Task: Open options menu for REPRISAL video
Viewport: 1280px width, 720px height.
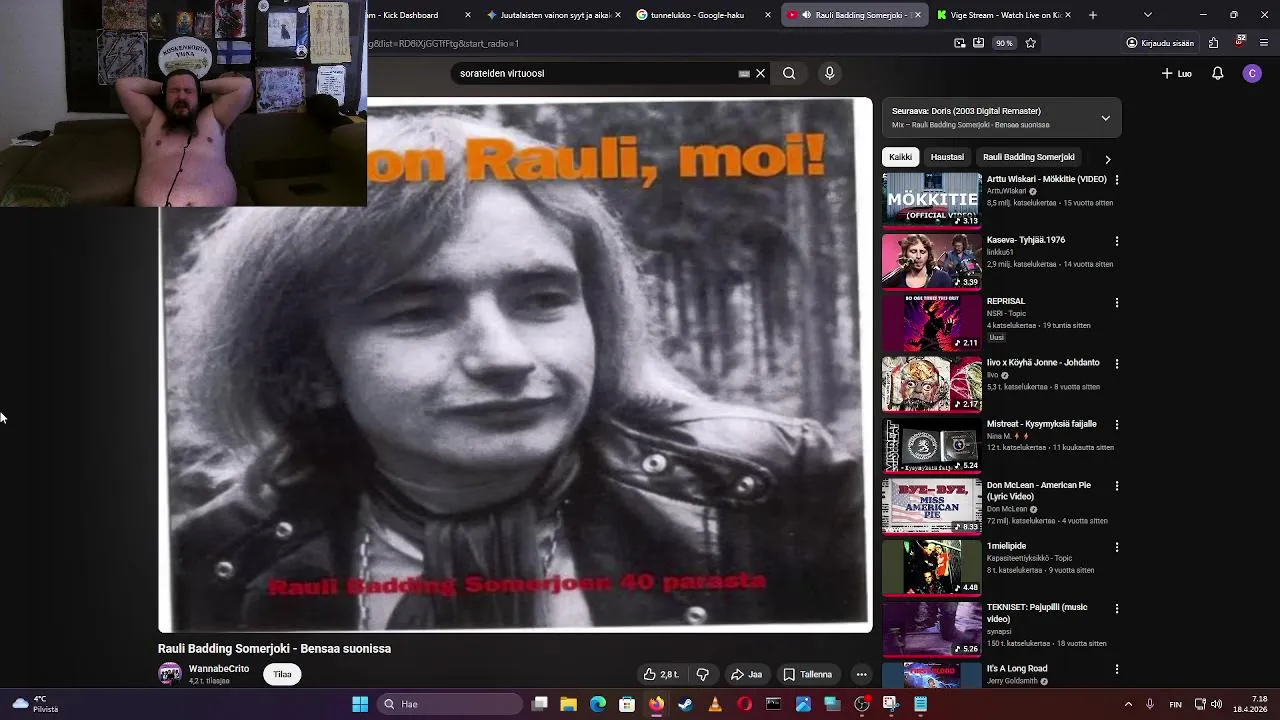Action: tap(1117, 302)
